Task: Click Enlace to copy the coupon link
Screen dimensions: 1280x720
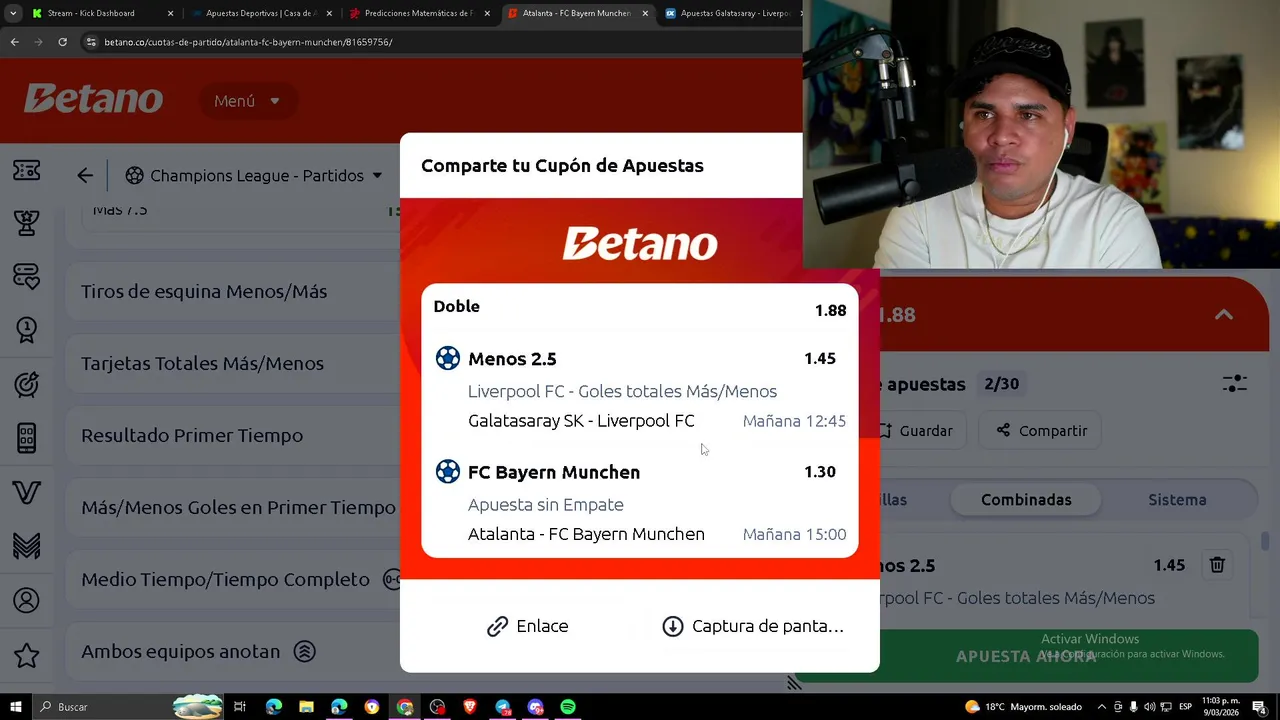Action: 527,626
